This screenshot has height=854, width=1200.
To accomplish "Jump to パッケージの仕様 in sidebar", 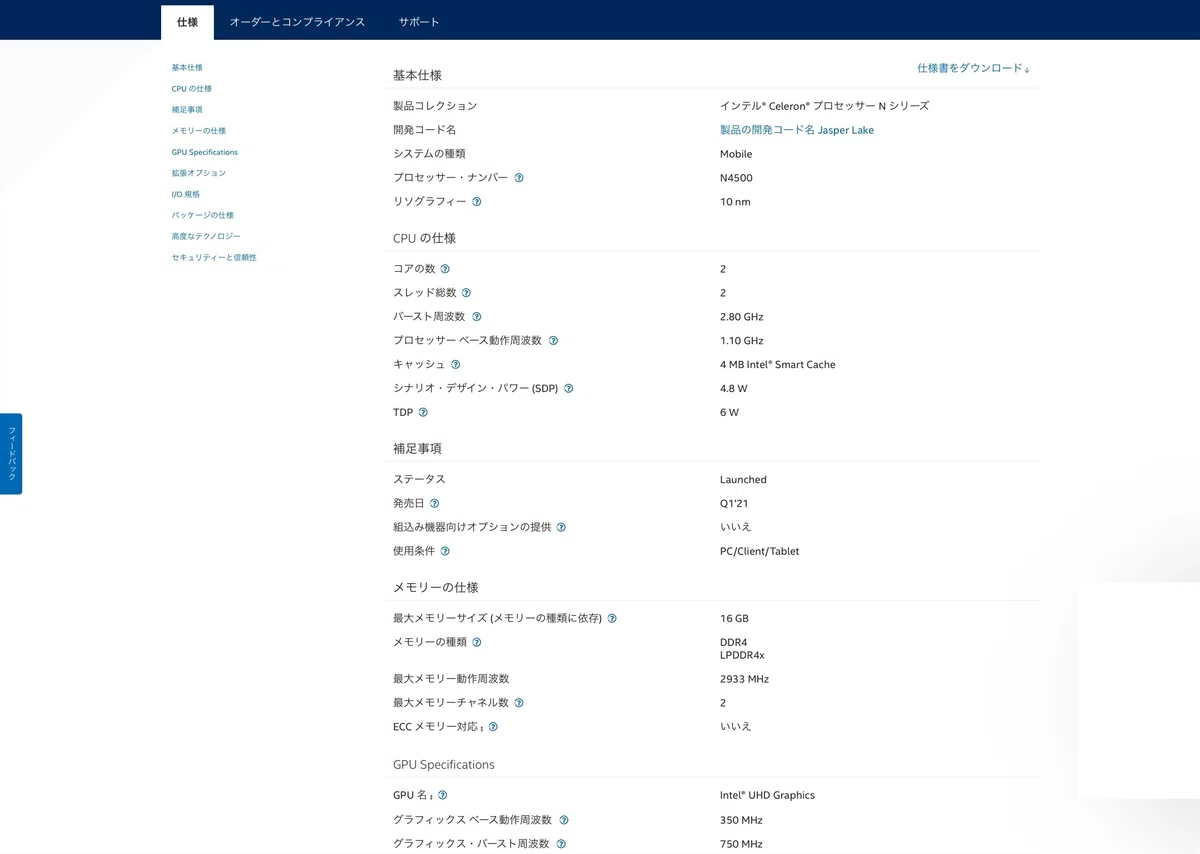I will pos(203,215).
